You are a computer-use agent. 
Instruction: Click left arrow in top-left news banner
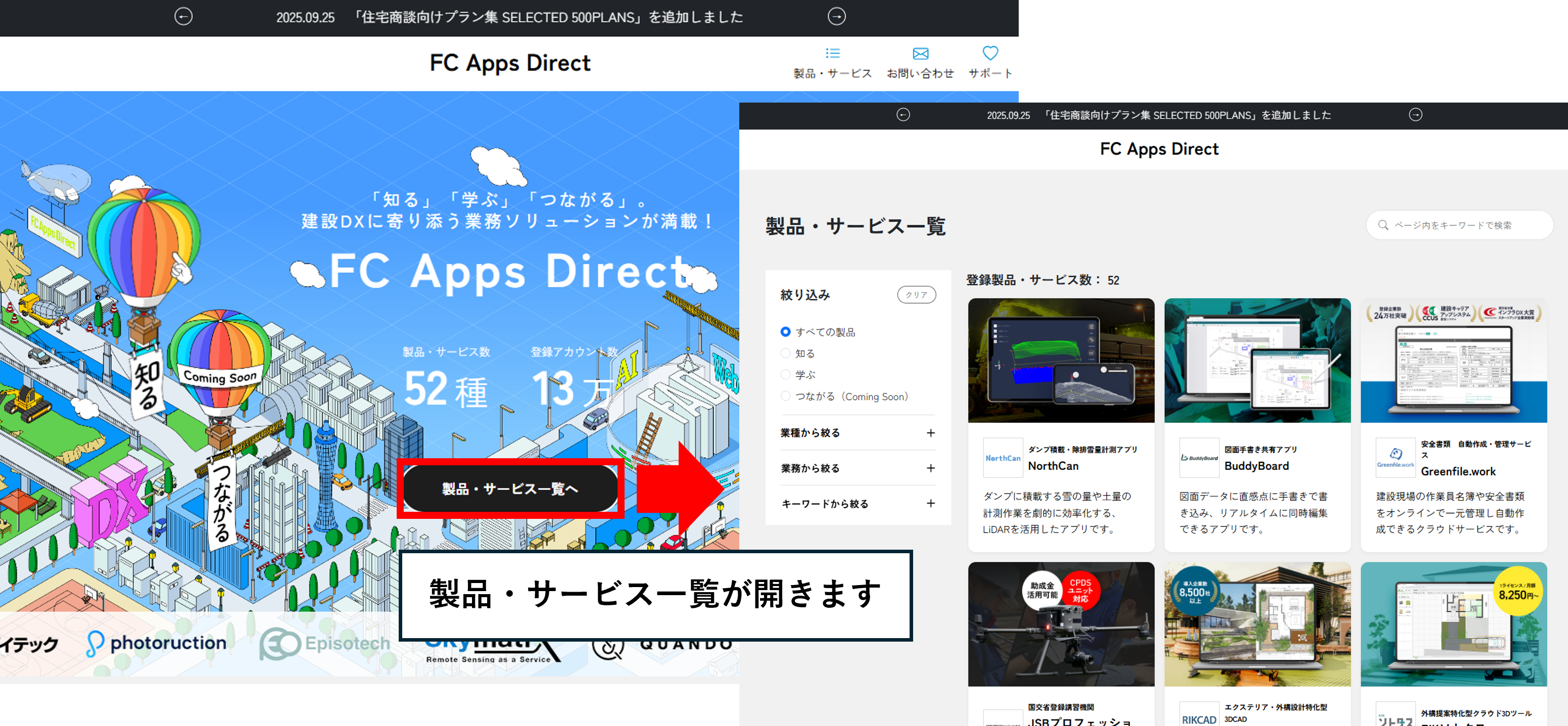pyautogui.click(x=183, y=17)
